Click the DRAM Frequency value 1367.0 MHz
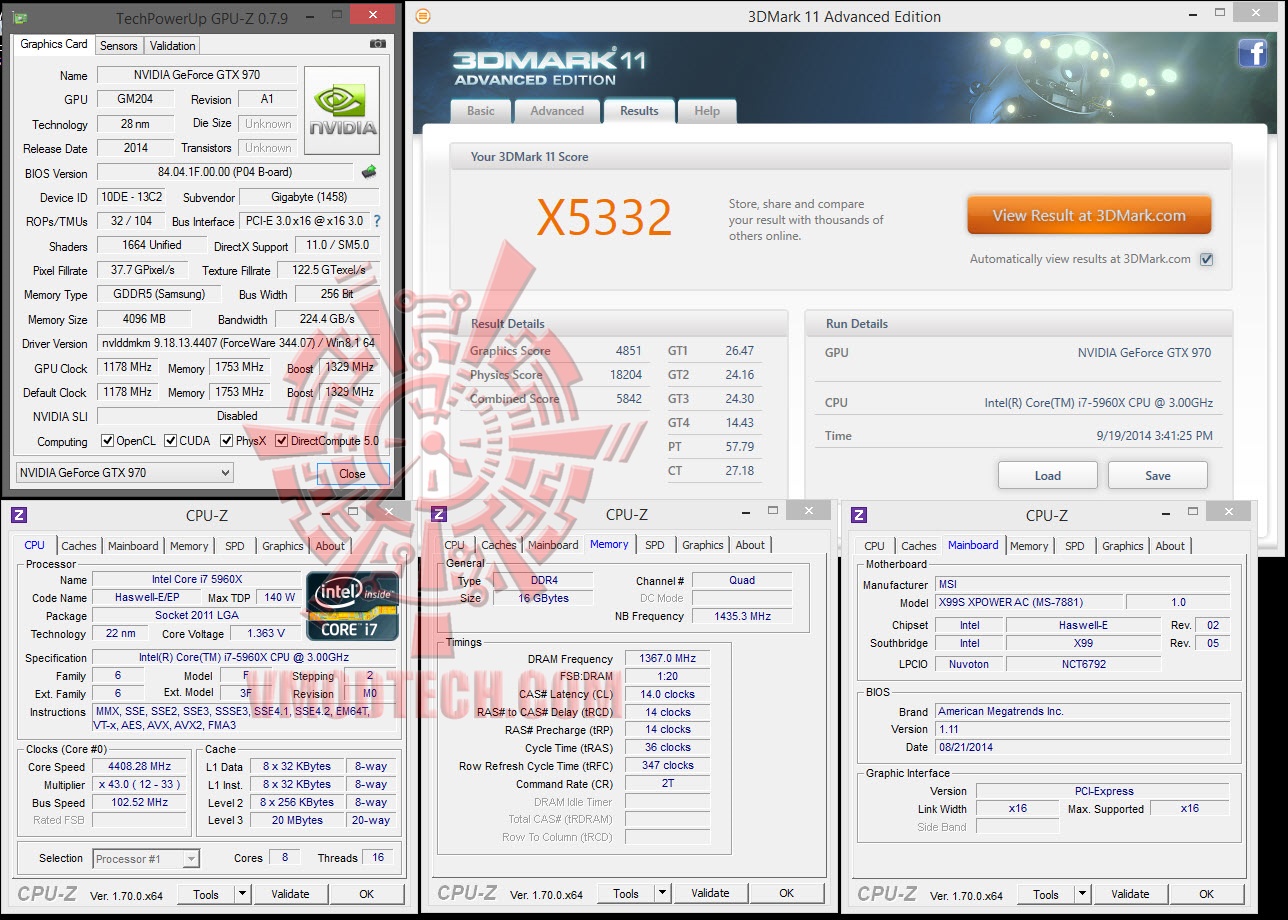 pyautogui.click(x=668, y=659)
